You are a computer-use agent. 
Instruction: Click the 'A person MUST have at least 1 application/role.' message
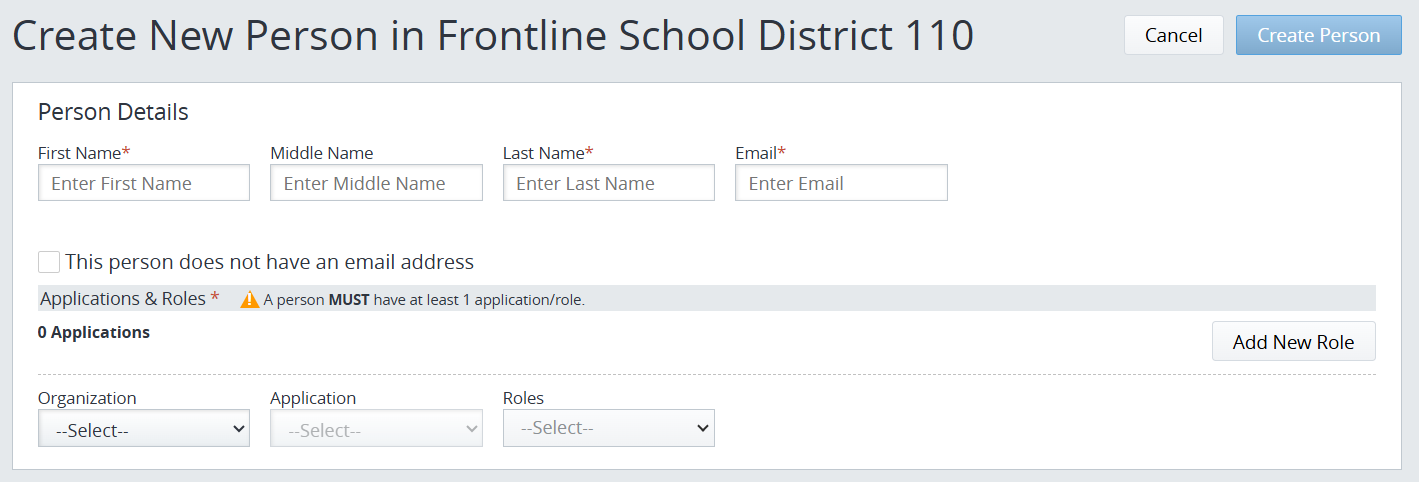pos(424,300)
